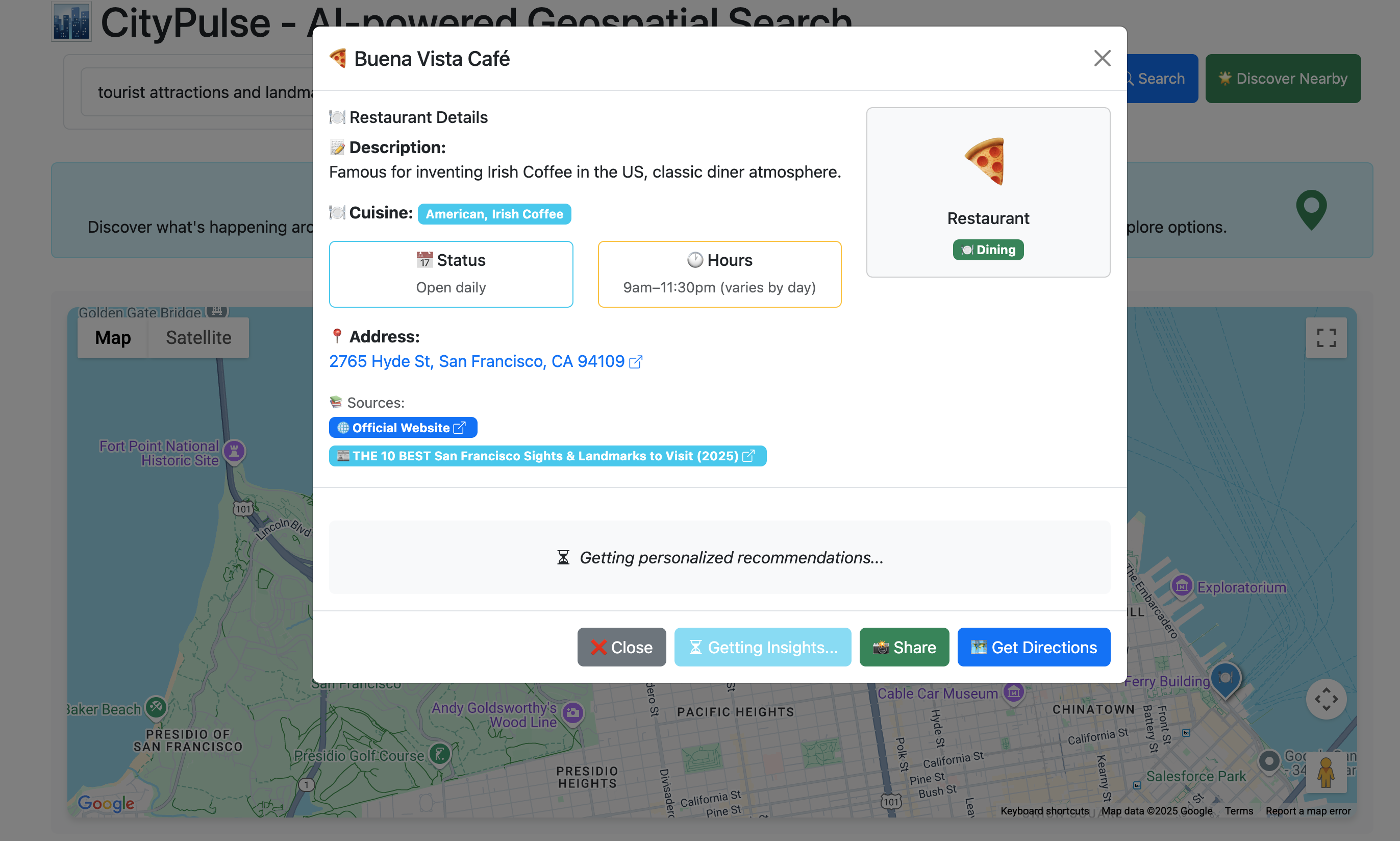Viewport: 1400px width, 841px height.
Task: Click the Get Directions button
Action: point(1033,647)
